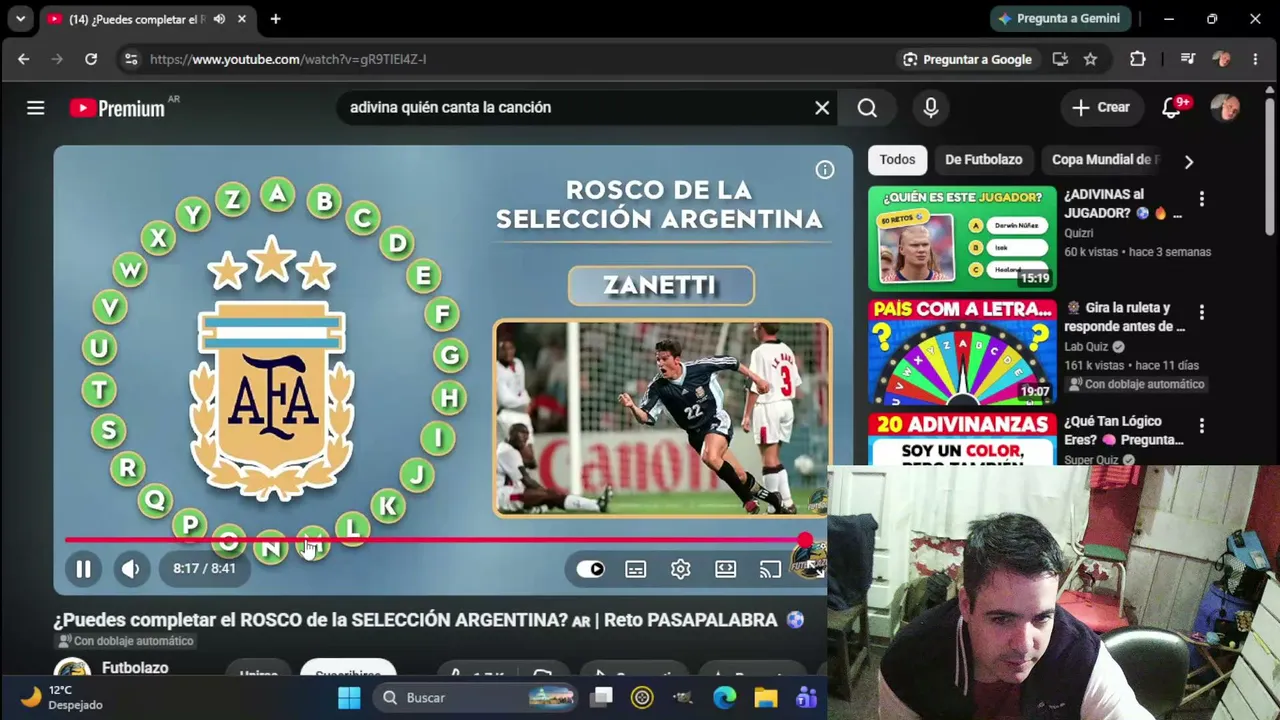Open the Chrome profile avatar
The width and height of the screenshot is (1280, 720).
[1221, 59]
